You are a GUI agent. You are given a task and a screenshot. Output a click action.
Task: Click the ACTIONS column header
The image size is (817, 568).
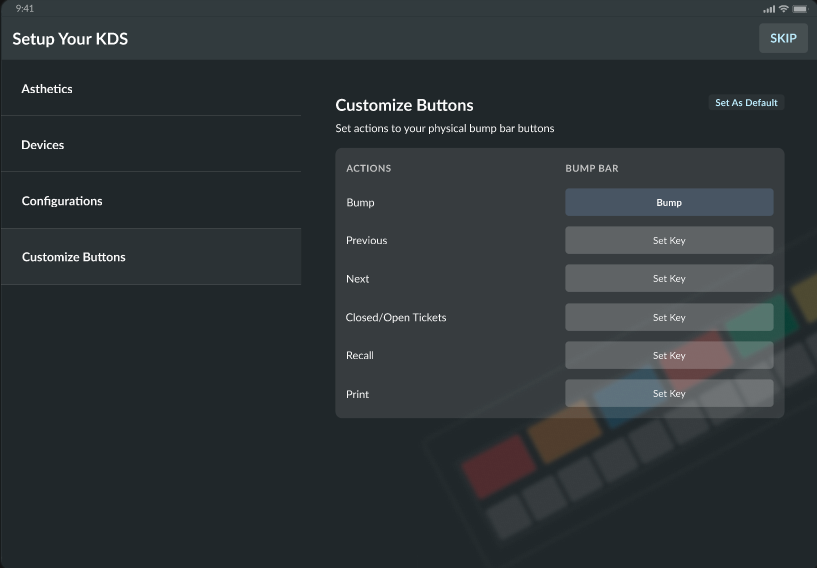click(x=368, y=168)
